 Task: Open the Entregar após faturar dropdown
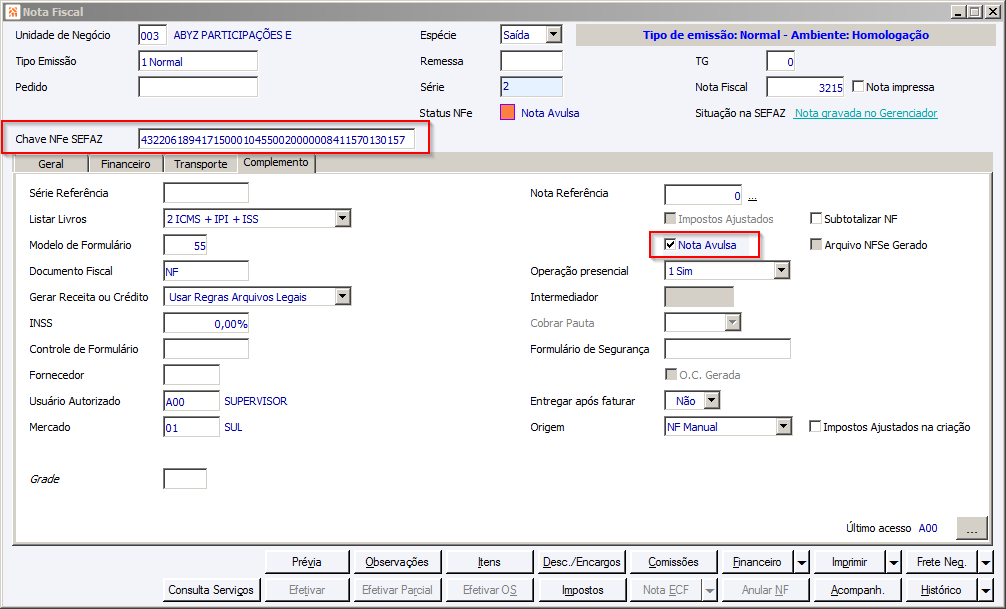[712, 401]
